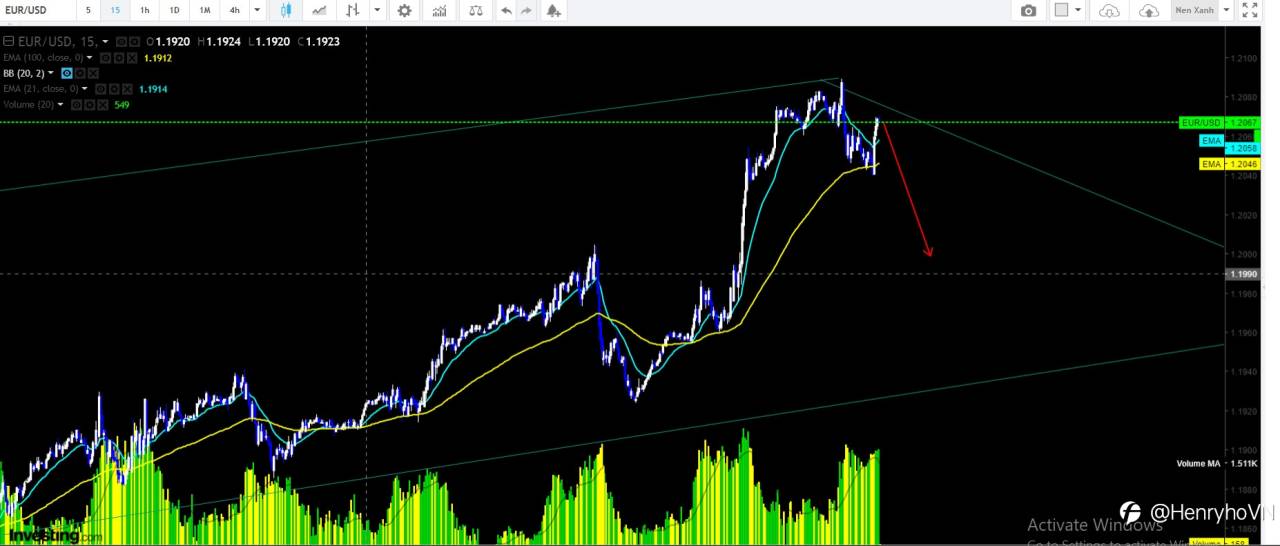Select 15 minute timeframe

pos(115,10)
